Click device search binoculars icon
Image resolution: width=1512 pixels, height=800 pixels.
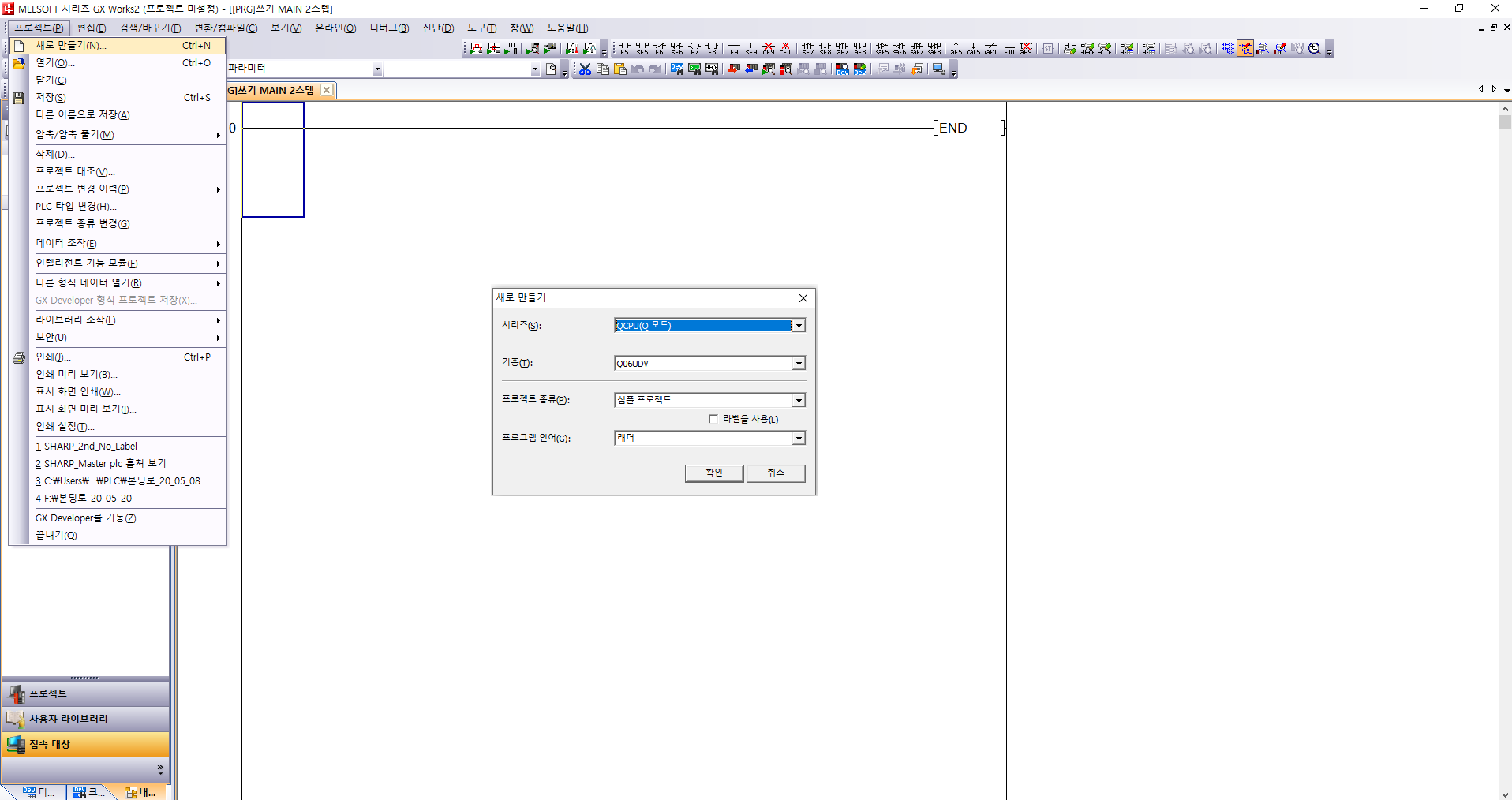pyautogui.click(x=677, y=69)
